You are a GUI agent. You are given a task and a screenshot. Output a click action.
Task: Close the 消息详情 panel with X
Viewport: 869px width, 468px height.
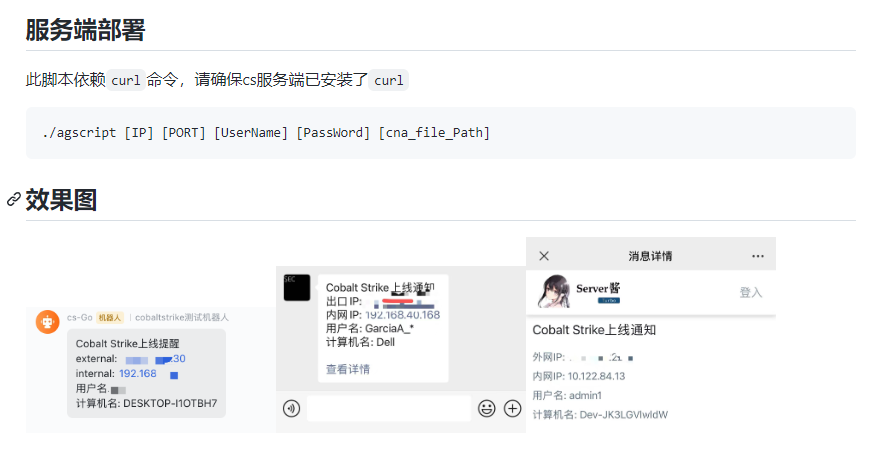(544, 256)
